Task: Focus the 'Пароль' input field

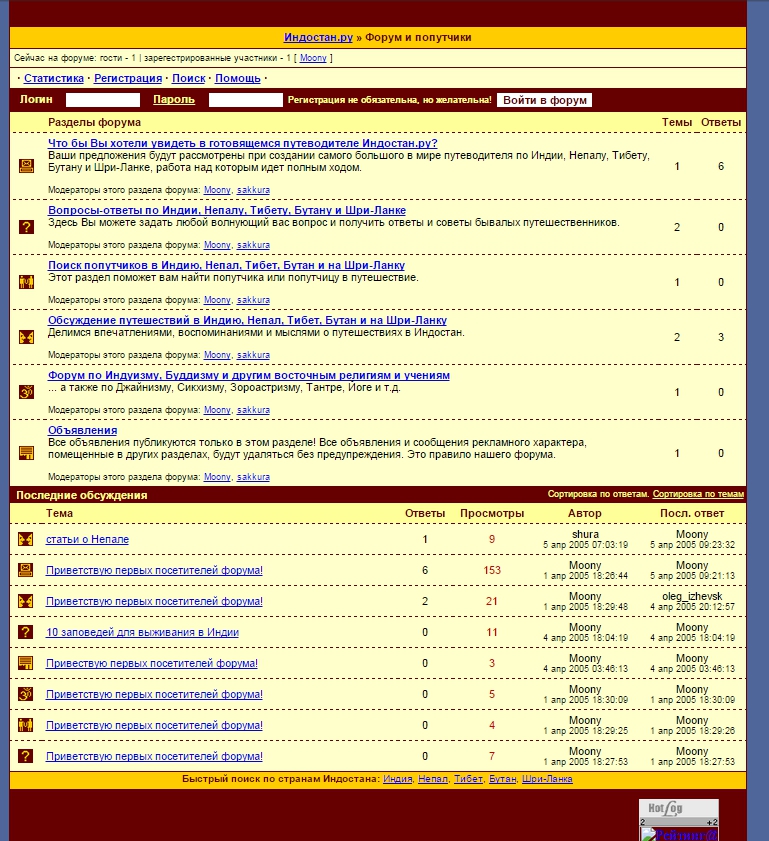Action: pos(246,100)
